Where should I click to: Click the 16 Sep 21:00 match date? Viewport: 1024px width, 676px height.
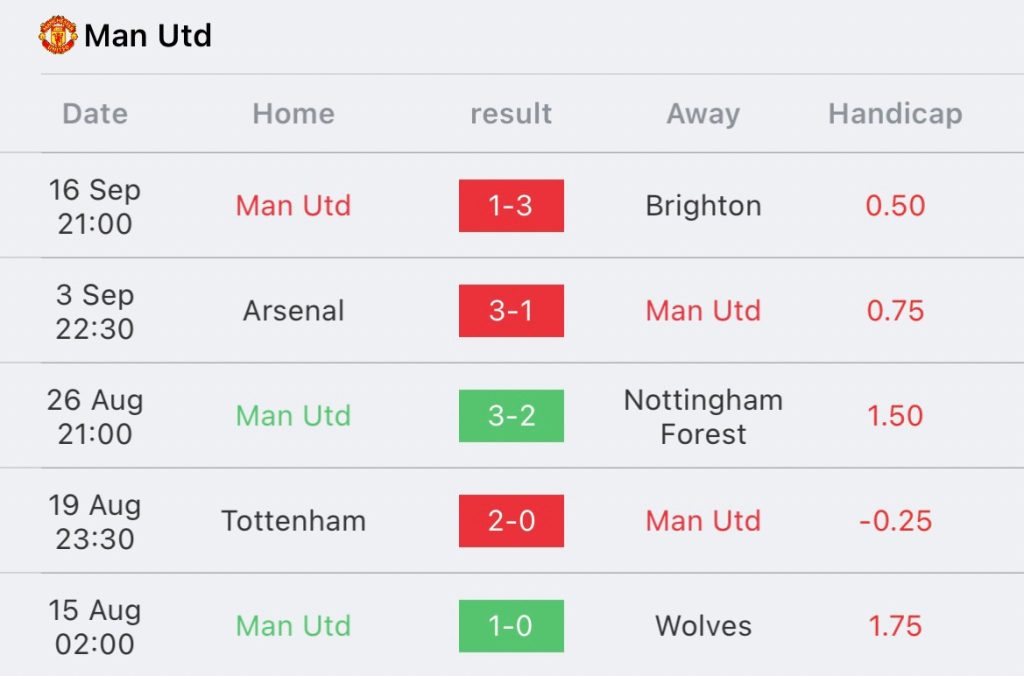[x=95, y=207]
